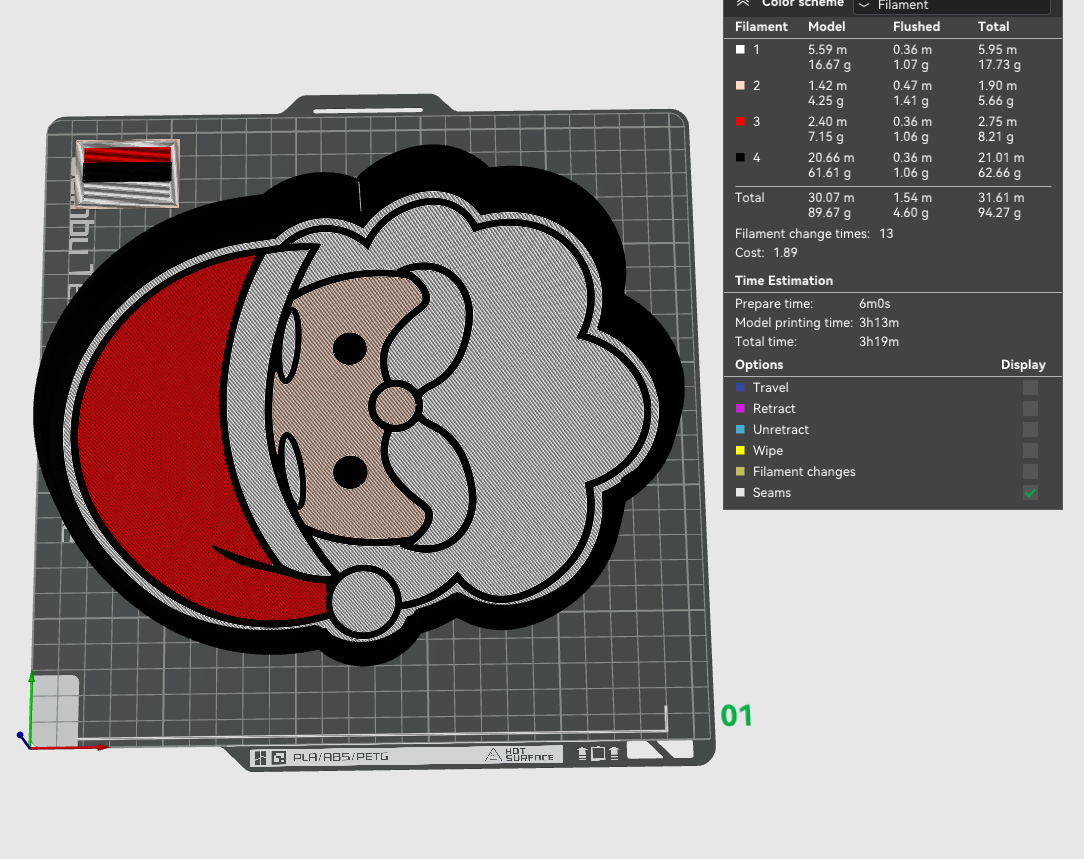
Task: Enable Travel display checkbox
Action: pos(1030,388)
